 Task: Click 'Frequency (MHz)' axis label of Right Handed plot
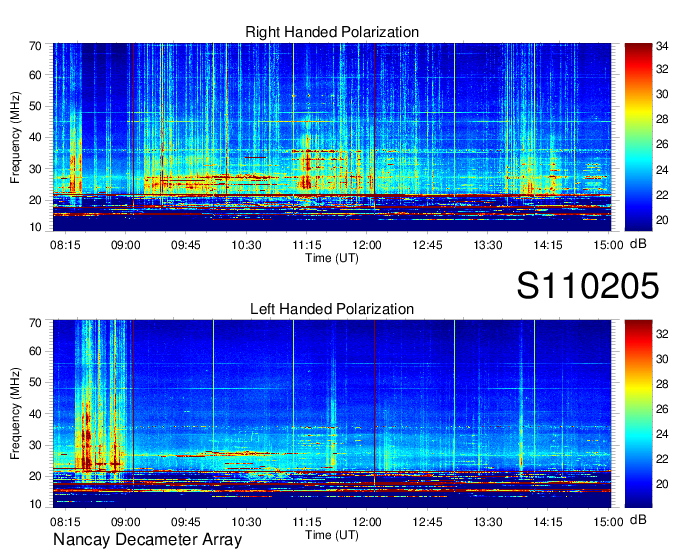(15, 137)
